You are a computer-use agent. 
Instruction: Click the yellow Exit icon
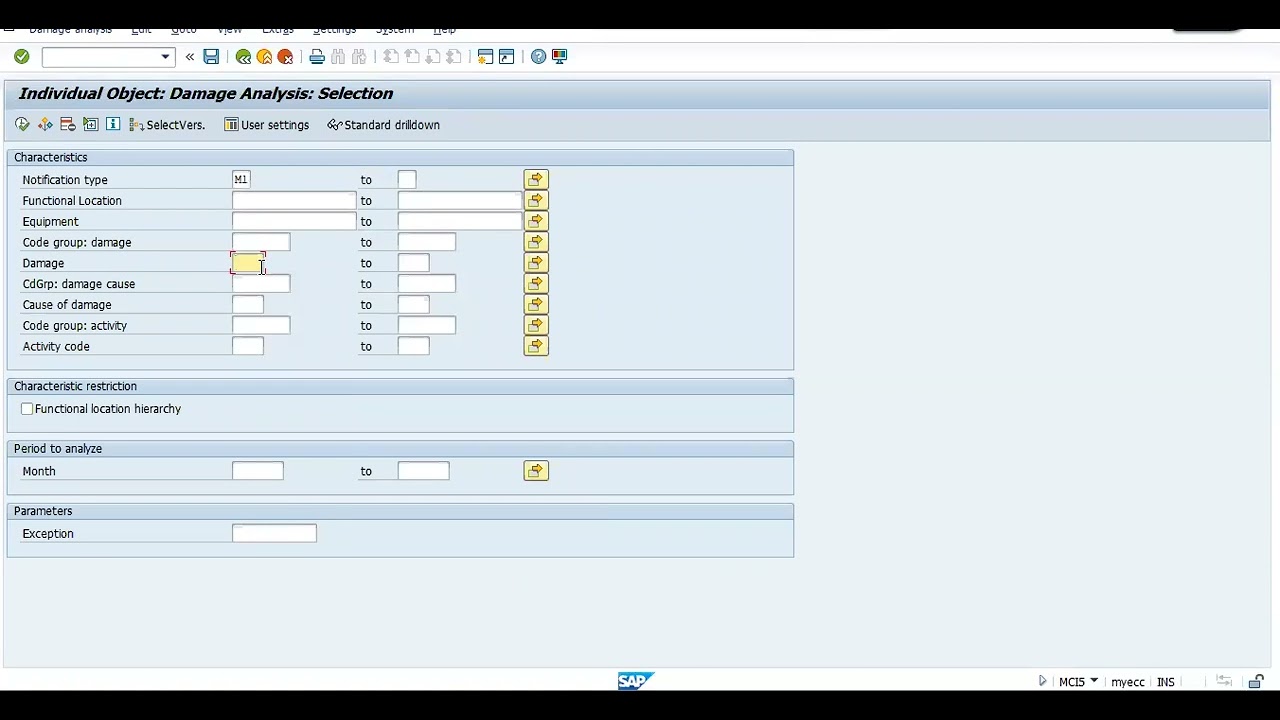[x=264, y=57]
